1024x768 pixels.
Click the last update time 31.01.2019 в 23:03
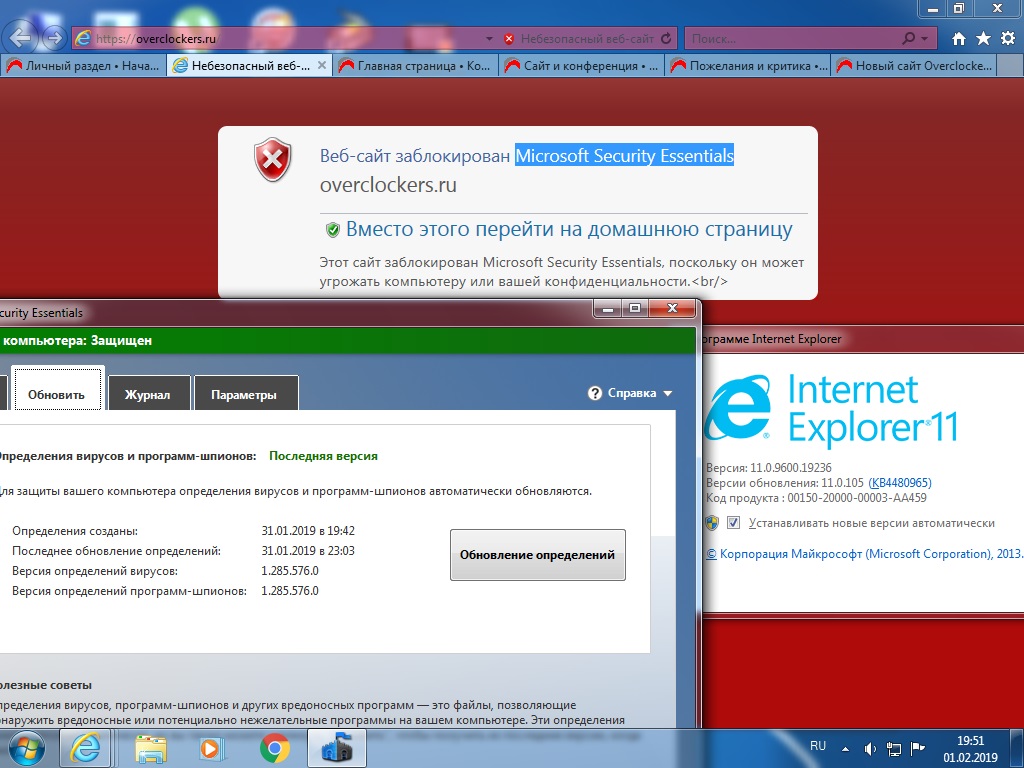click(x=308, y=551)
